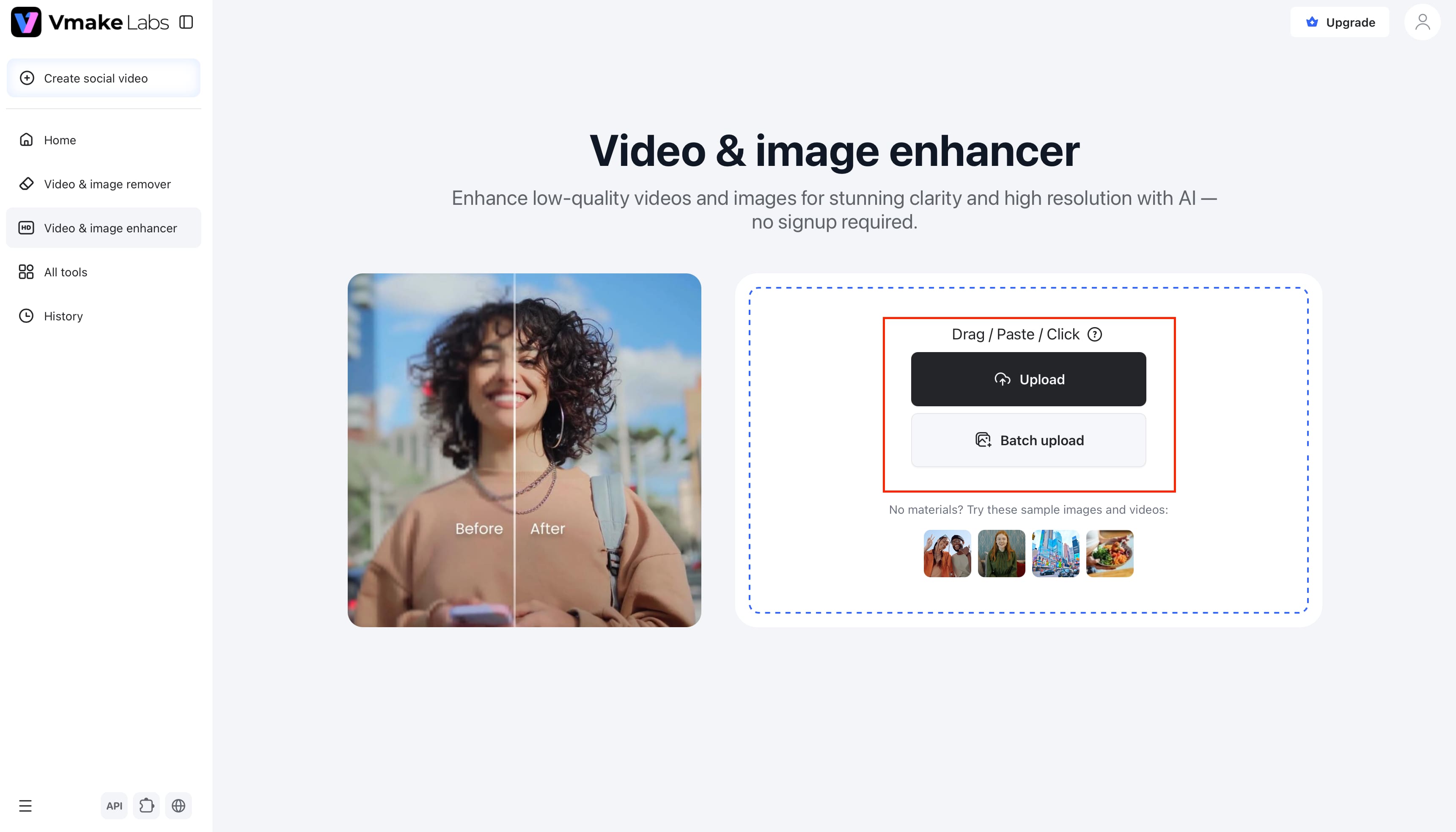Viewport: 1456px width, 832px height.
Task: Click the crown icon in Upgrade
Action: [1312, 22]
